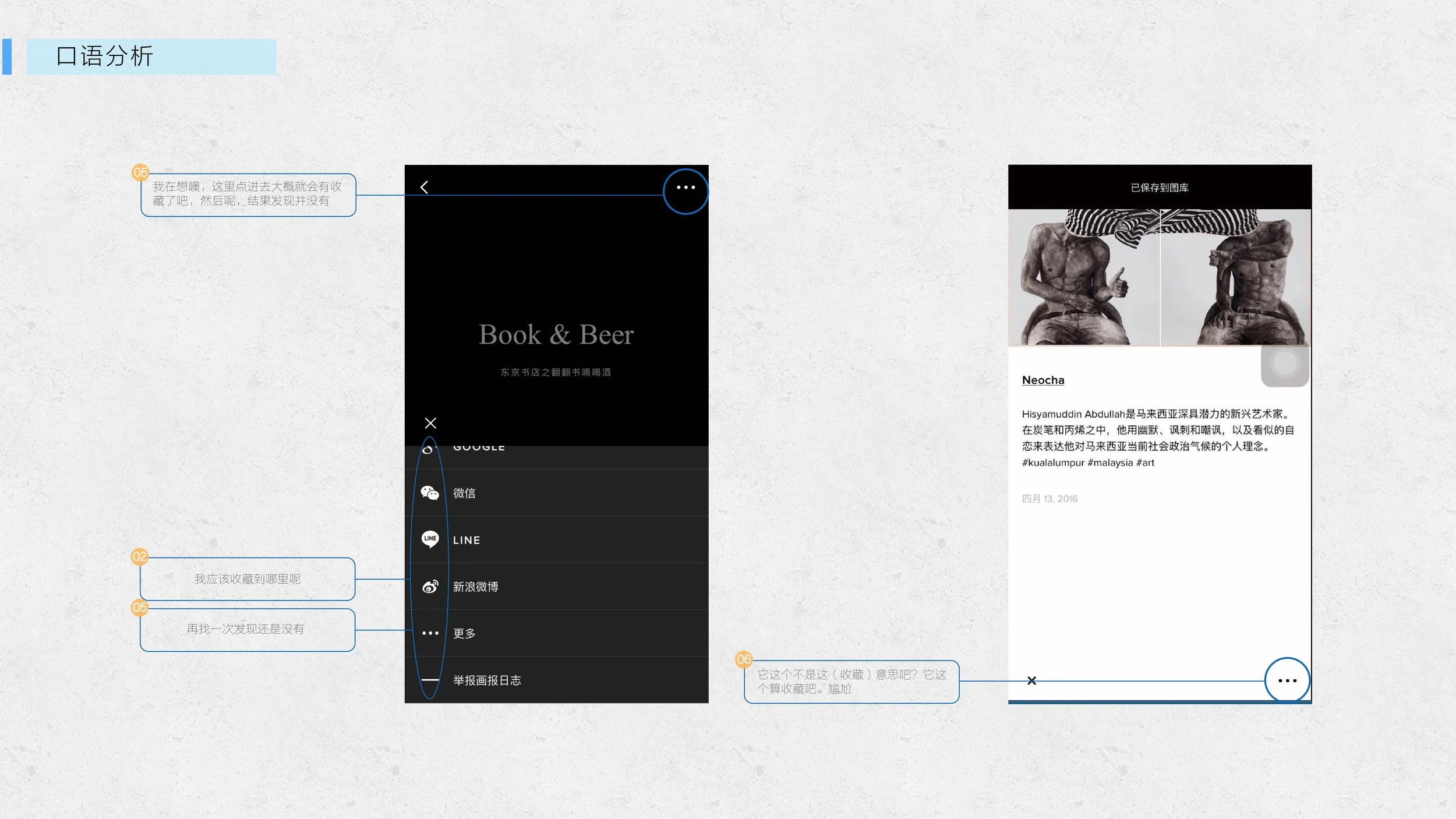Select the 新浪微博 share entry

tap(475, 587)
